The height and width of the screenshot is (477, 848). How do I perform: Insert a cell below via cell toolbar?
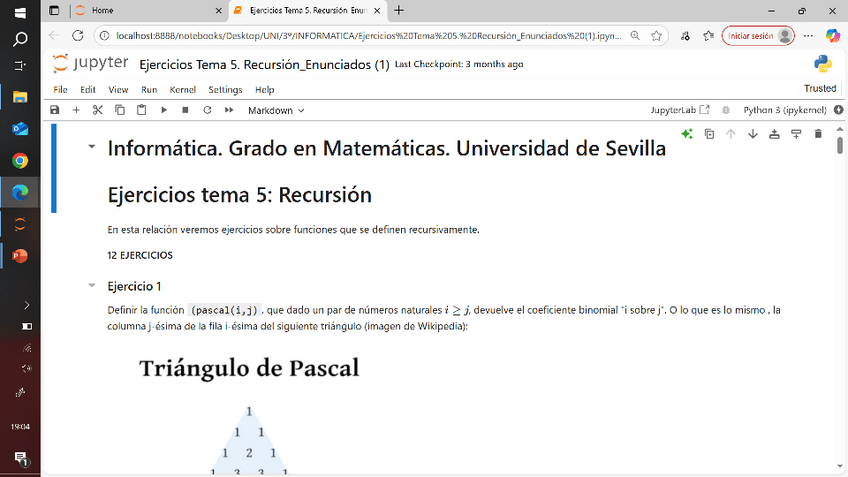[x=796, y=134]
